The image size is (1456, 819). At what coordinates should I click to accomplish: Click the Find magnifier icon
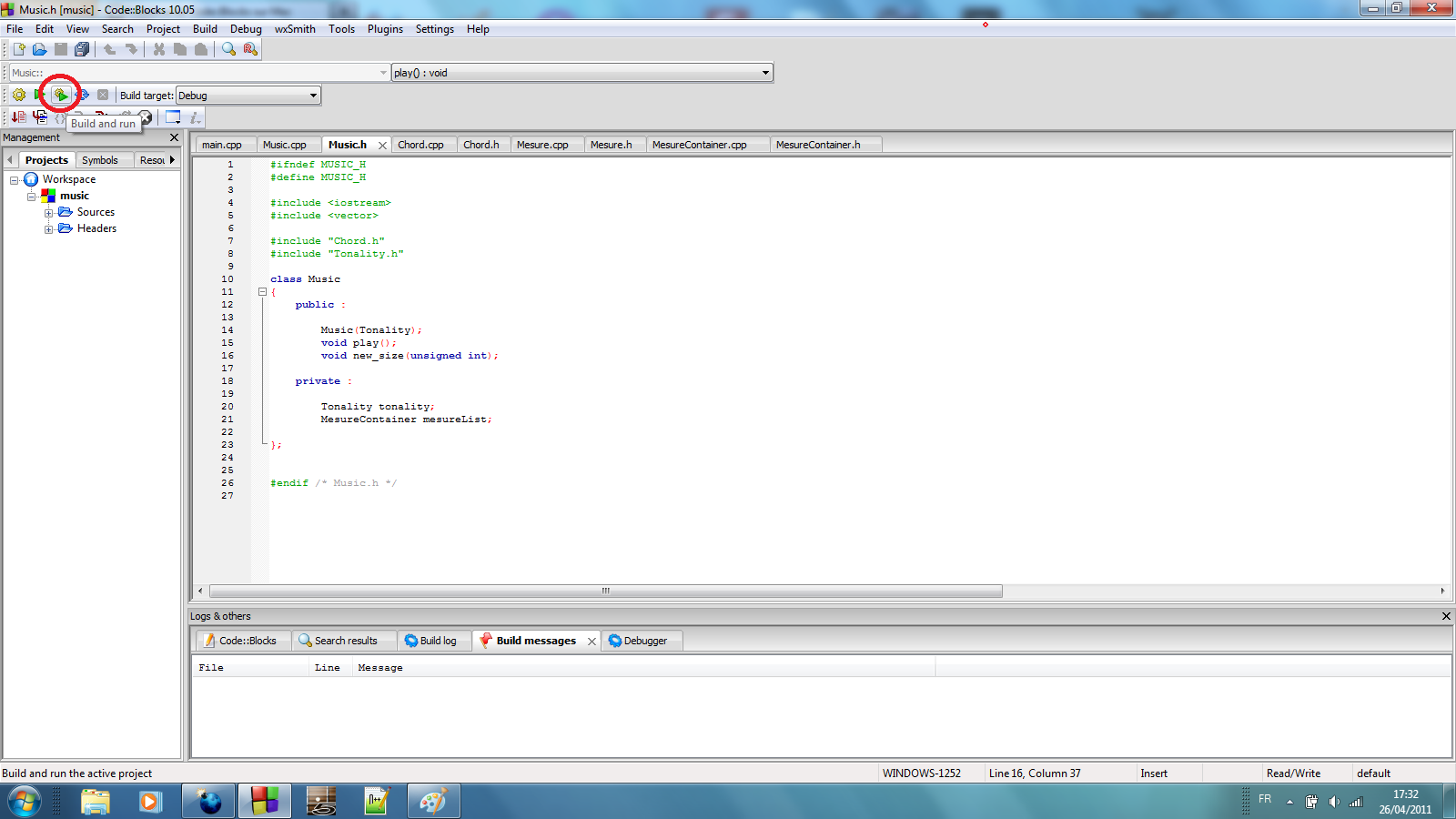click(228, 49)
